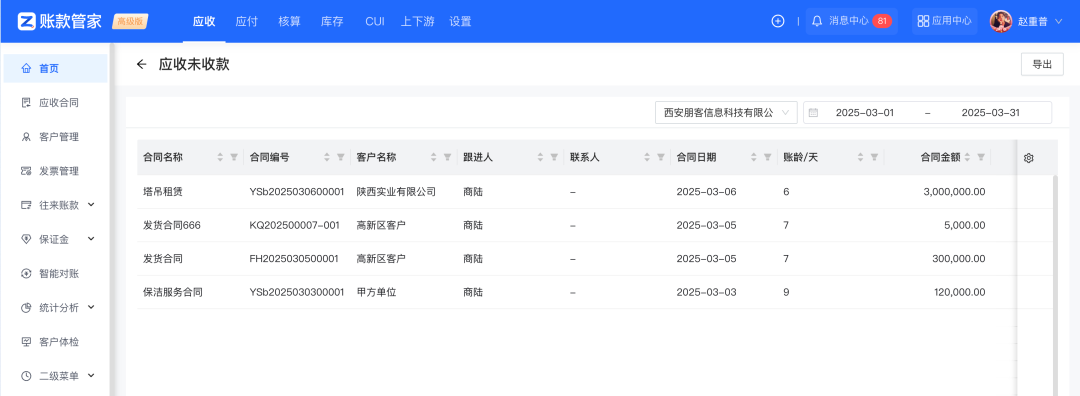Filter the 客户名称 column
The height and width of the screenshot is (396, 1080).
click(x=447, y=158)
